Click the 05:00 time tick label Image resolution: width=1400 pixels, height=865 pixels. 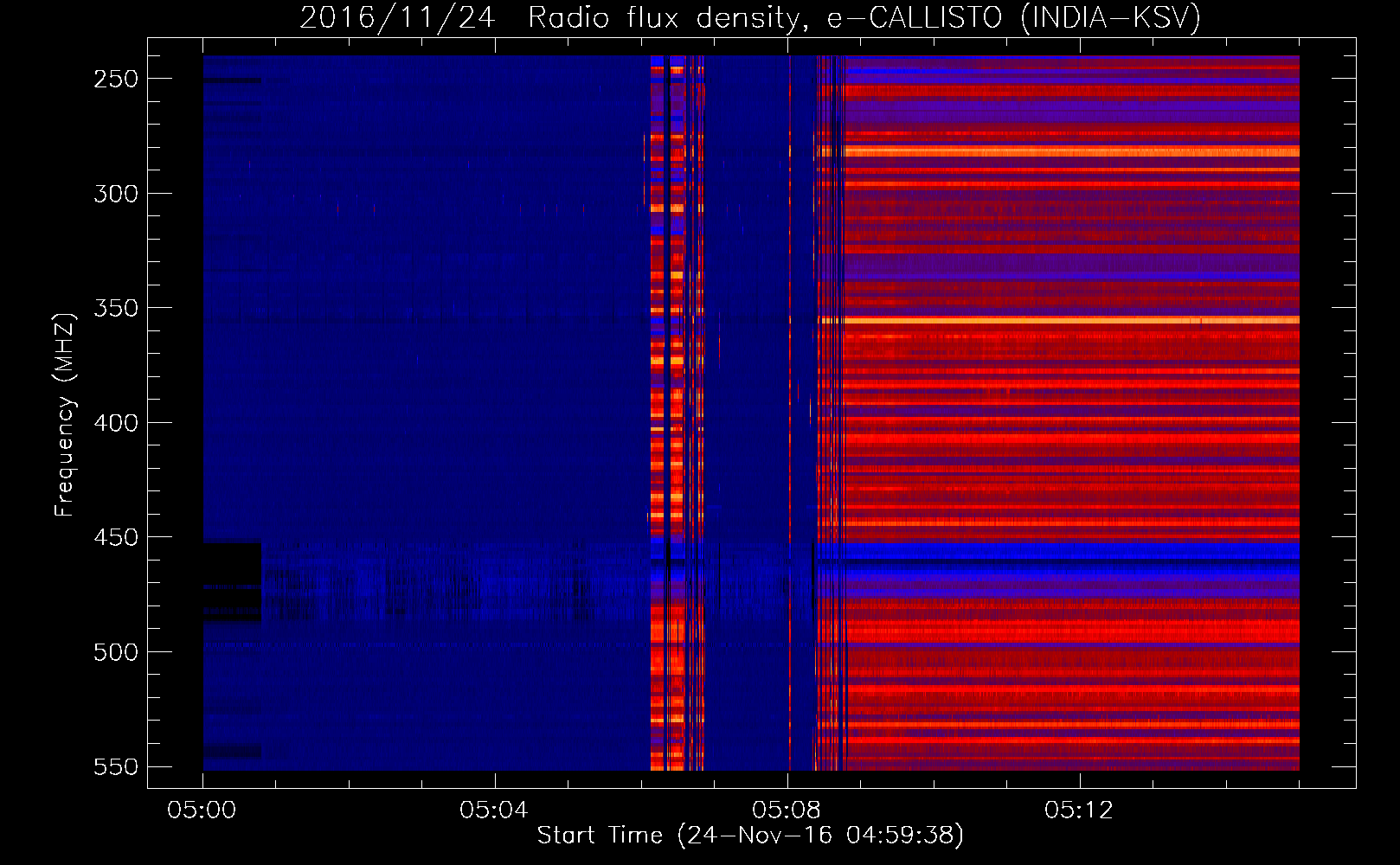(x=202, y=811)
